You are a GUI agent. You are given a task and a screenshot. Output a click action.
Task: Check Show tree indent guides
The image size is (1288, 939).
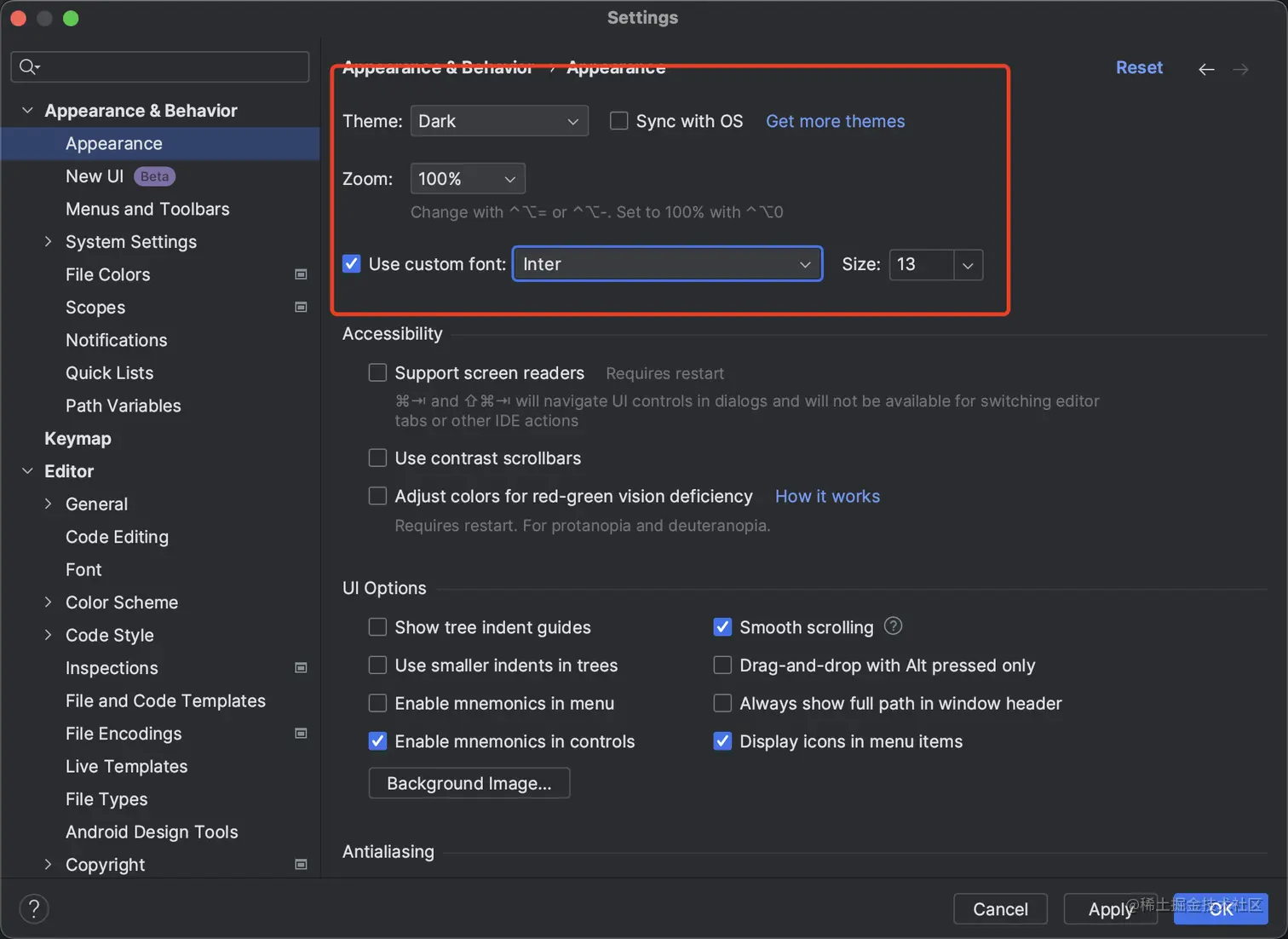(x=377, y=627)
